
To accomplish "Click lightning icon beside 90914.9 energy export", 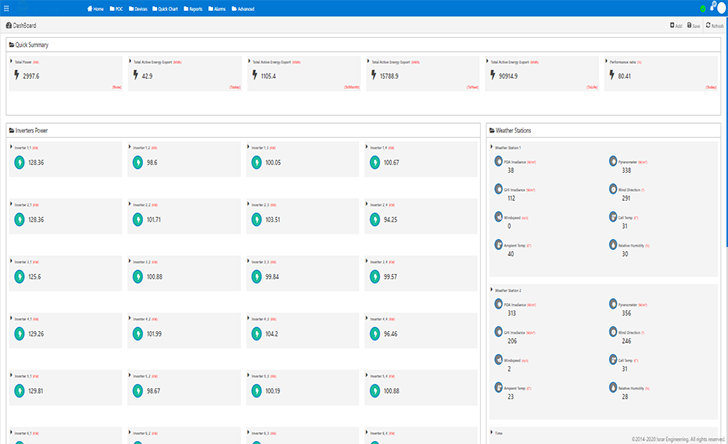I will point(493,75).
